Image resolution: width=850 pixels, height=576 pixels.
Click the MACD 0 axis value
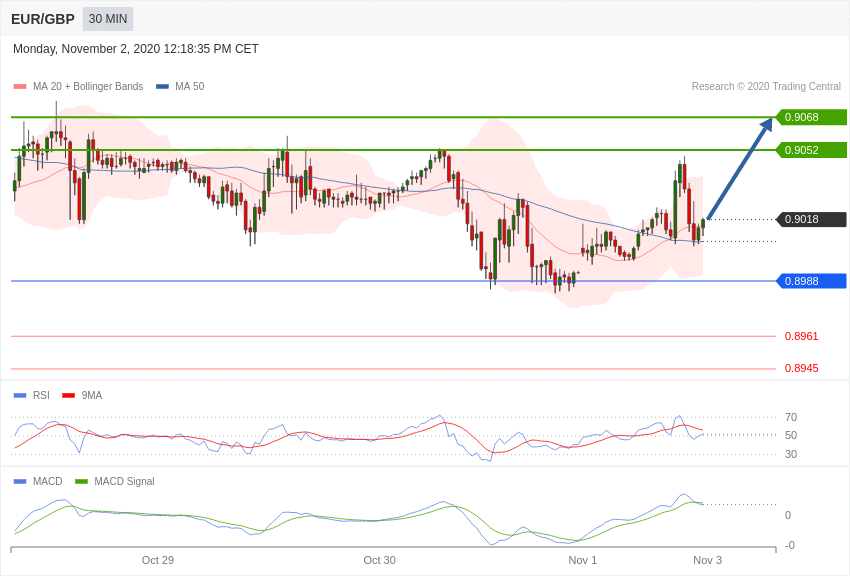[x=788, y=515]
